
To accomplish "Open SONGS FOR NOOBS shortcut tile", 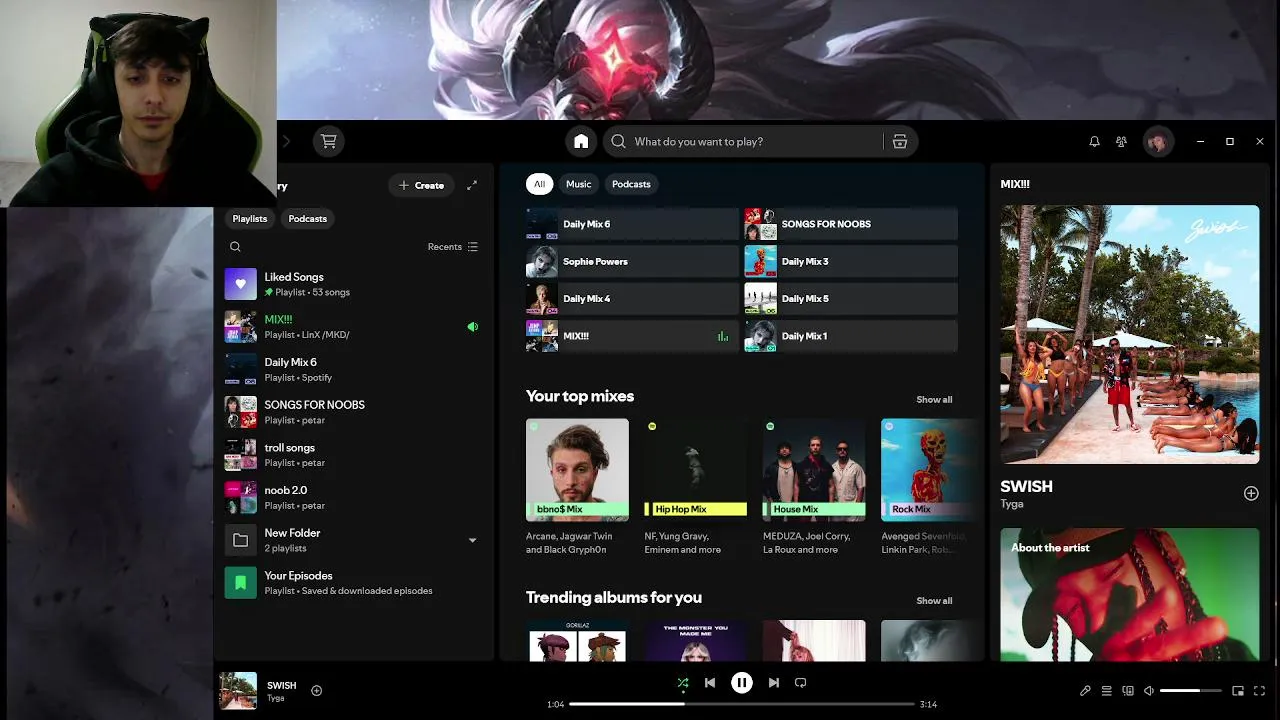I will click(851, 224).
